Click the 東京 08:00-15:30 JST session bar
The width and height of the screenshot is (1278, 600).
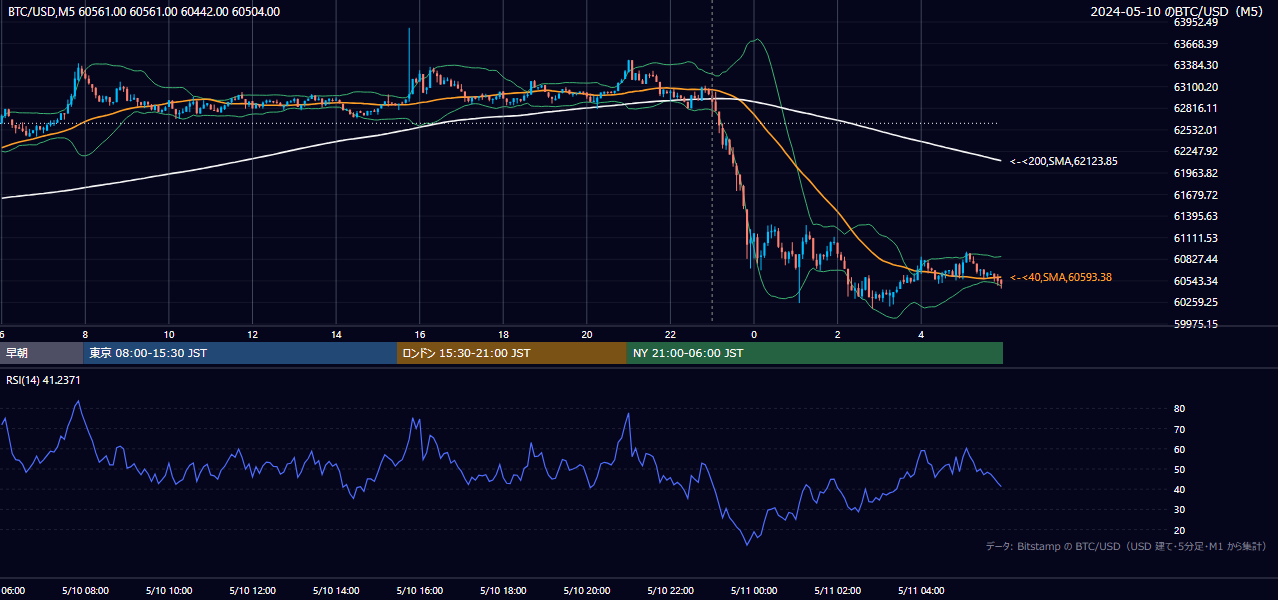240,353
